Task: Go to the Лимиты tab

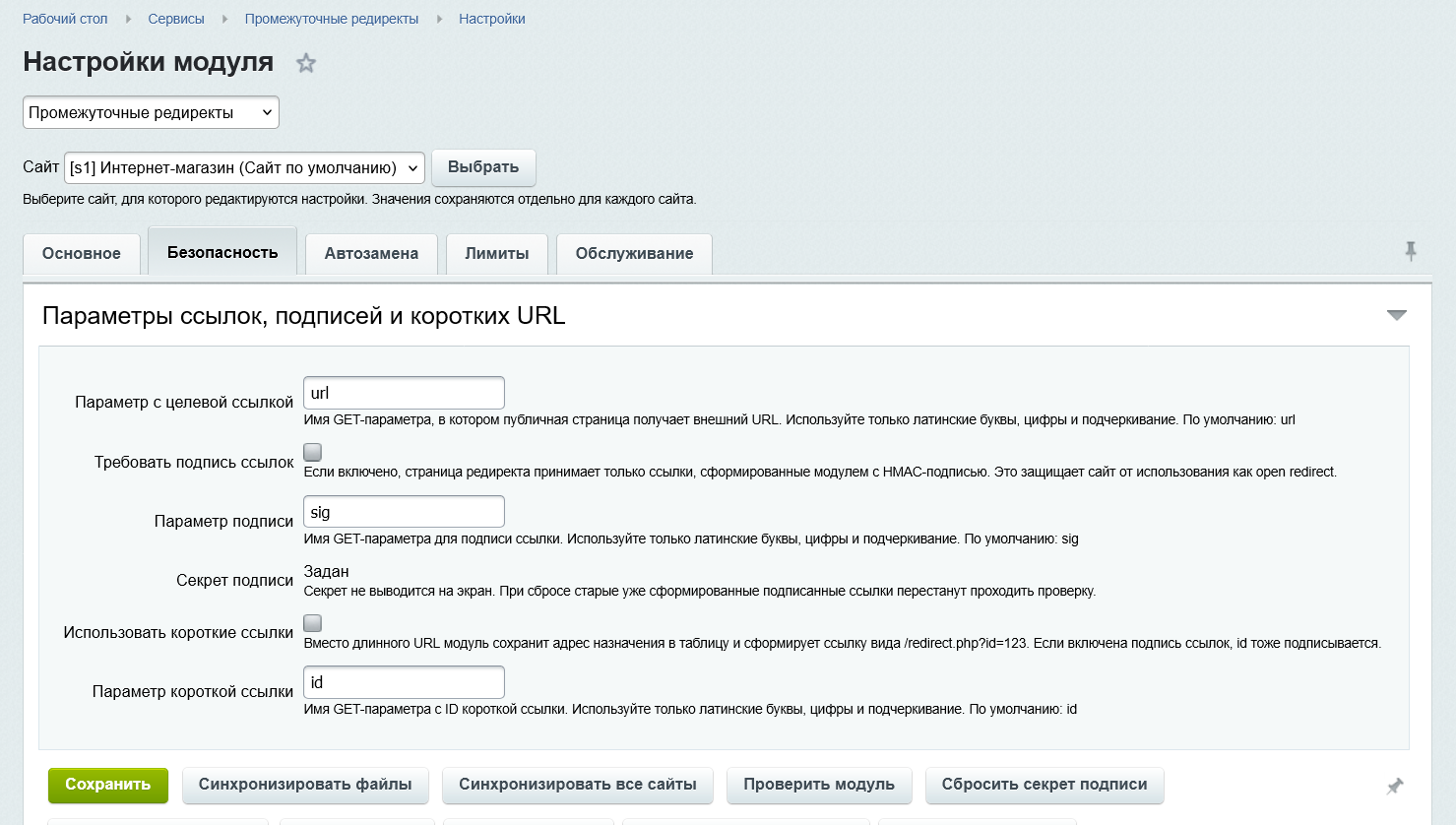Action: (x=497, y=254)
